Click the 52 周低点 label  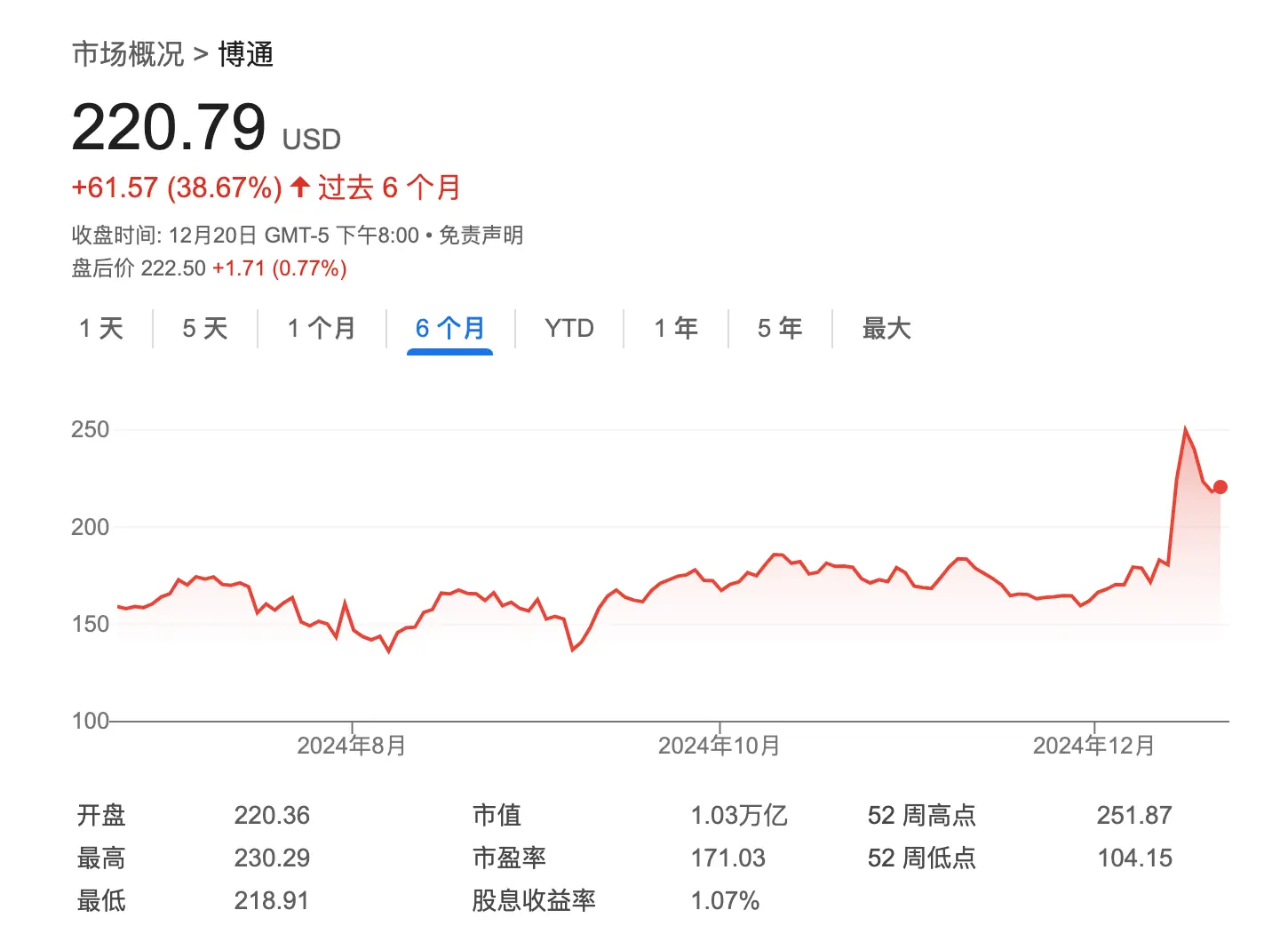pos(922,858)
